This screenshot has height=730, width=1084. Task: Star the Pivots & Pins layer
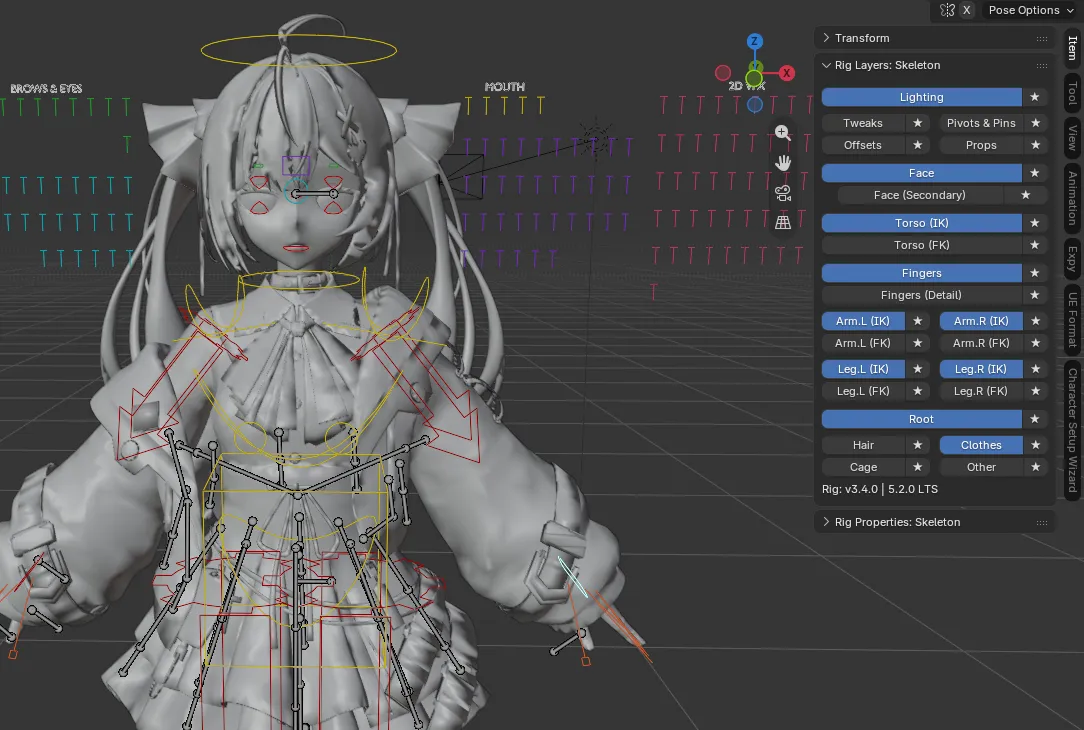point(1036,123)
